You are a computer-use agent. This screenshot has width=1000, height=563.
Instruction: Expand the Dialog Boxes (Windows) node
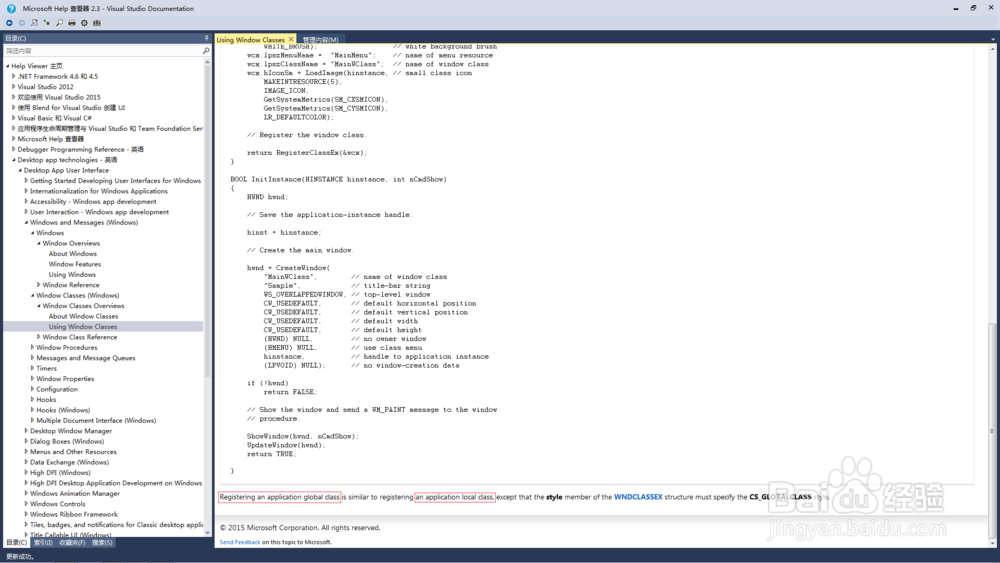pos(26,441)
